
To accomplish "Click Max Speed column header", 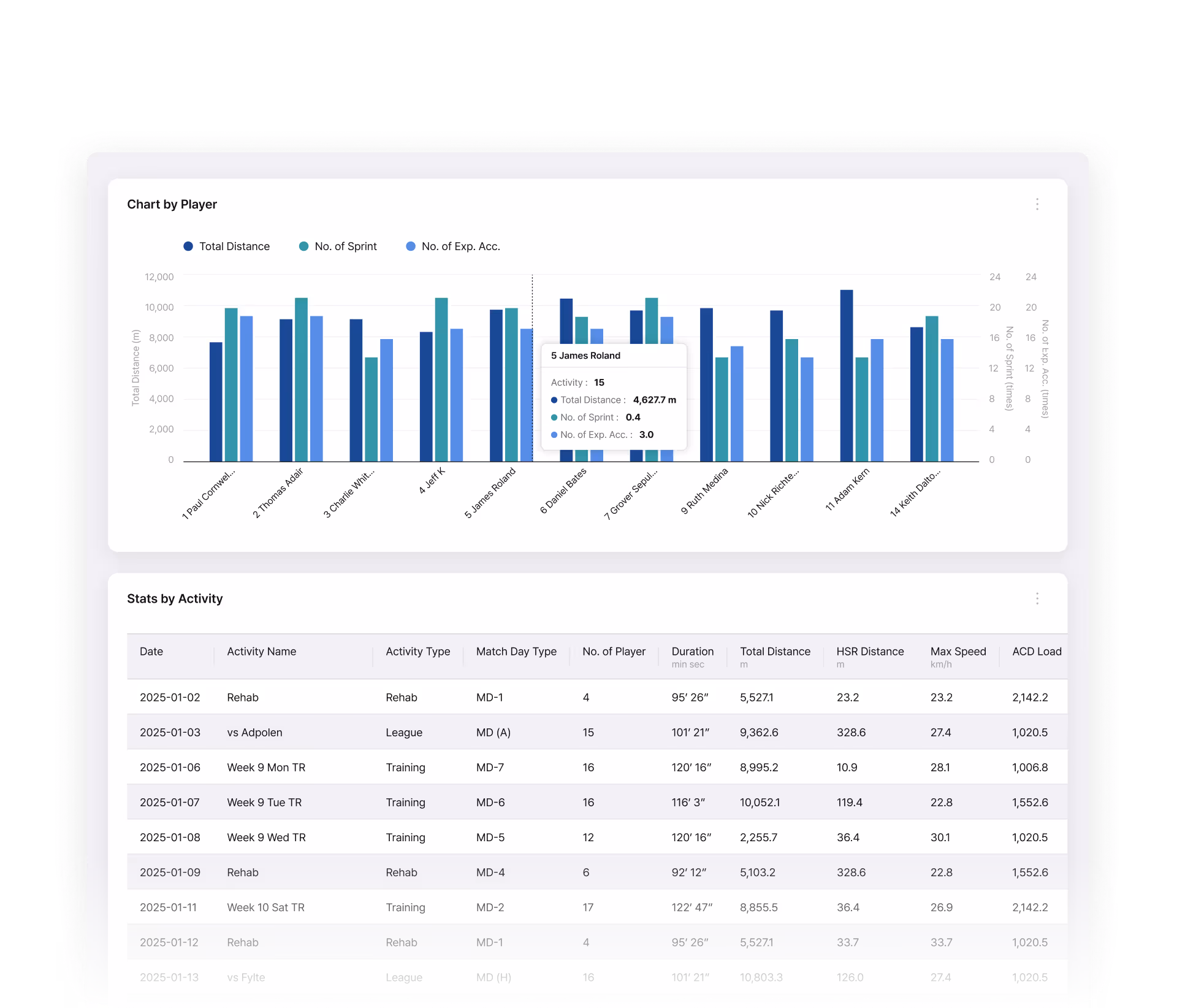I will click(x=958, y=652).
